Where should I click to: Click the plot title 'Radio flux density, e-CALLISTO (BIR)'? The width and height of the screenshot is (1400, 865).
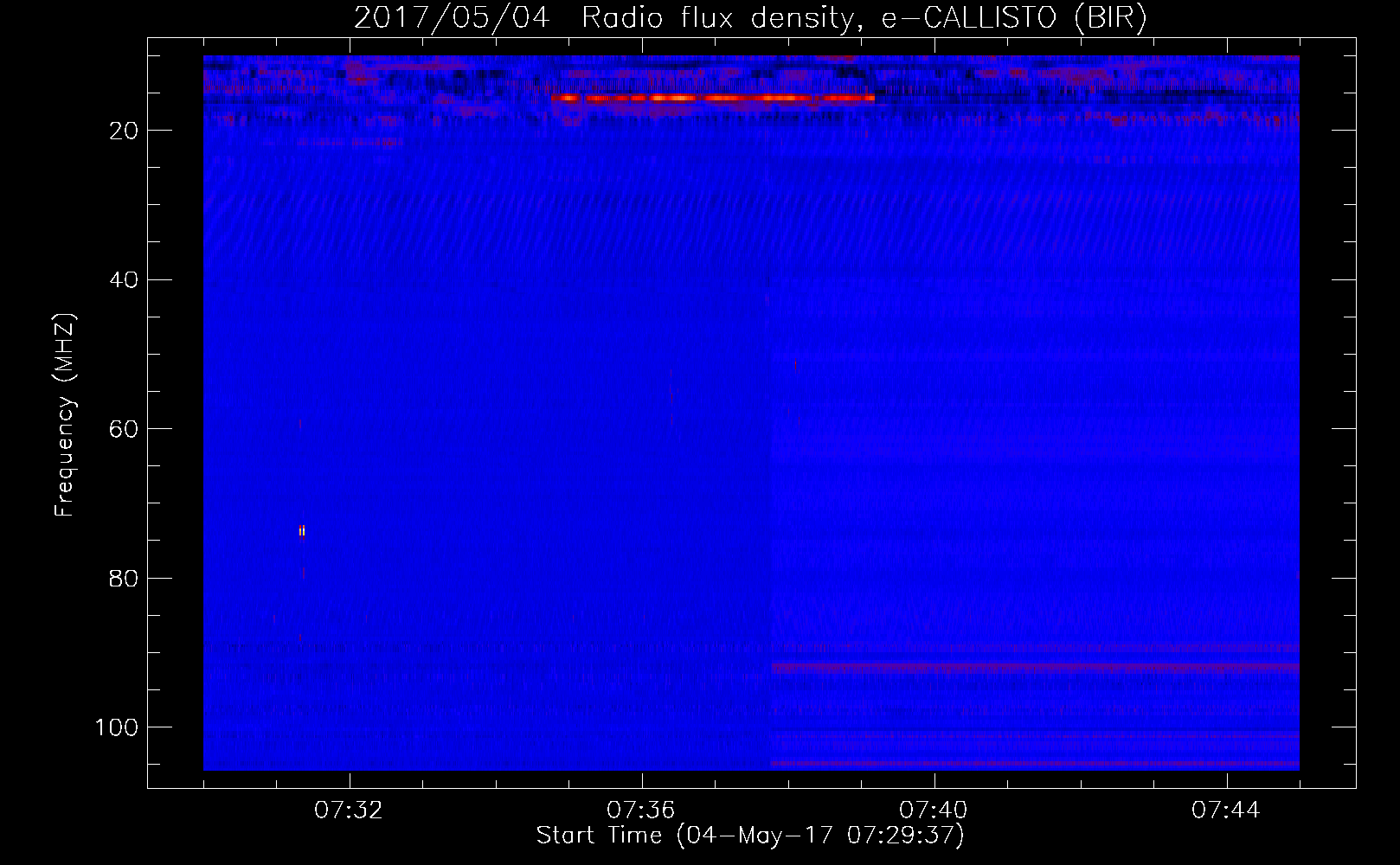[x=864, y=17]
